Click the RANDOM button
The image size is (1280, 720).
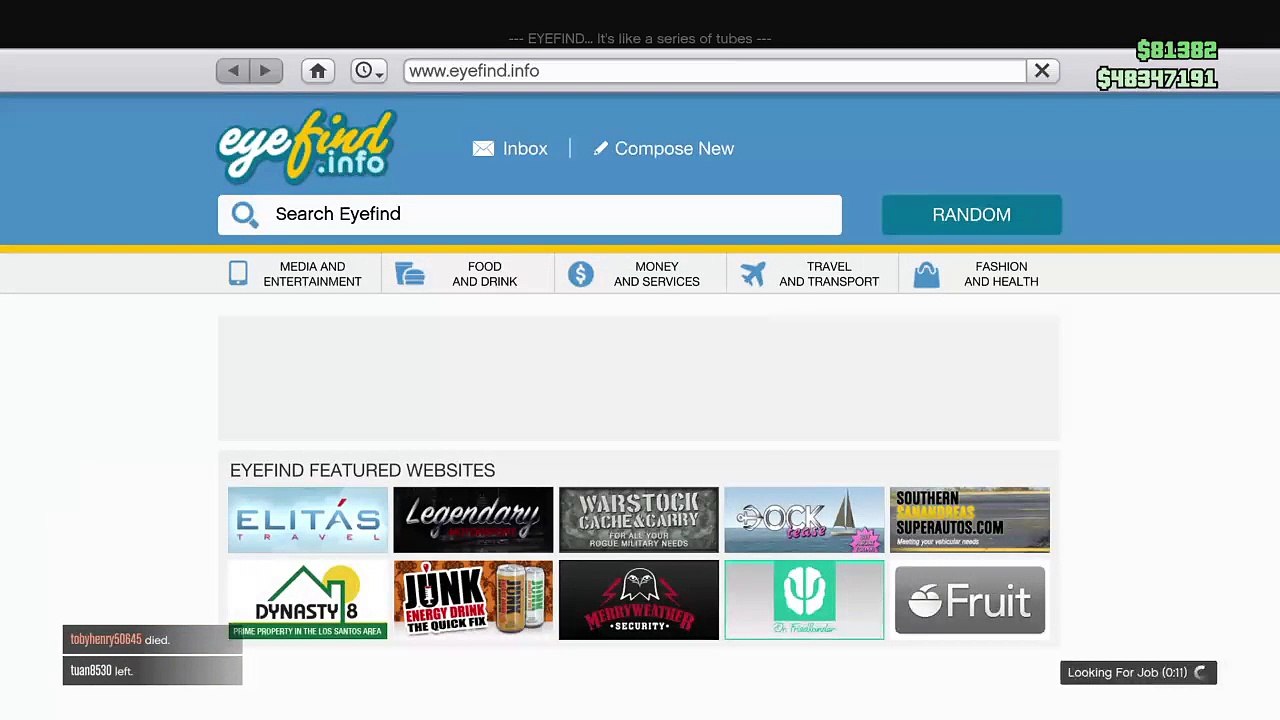point(971,215)
